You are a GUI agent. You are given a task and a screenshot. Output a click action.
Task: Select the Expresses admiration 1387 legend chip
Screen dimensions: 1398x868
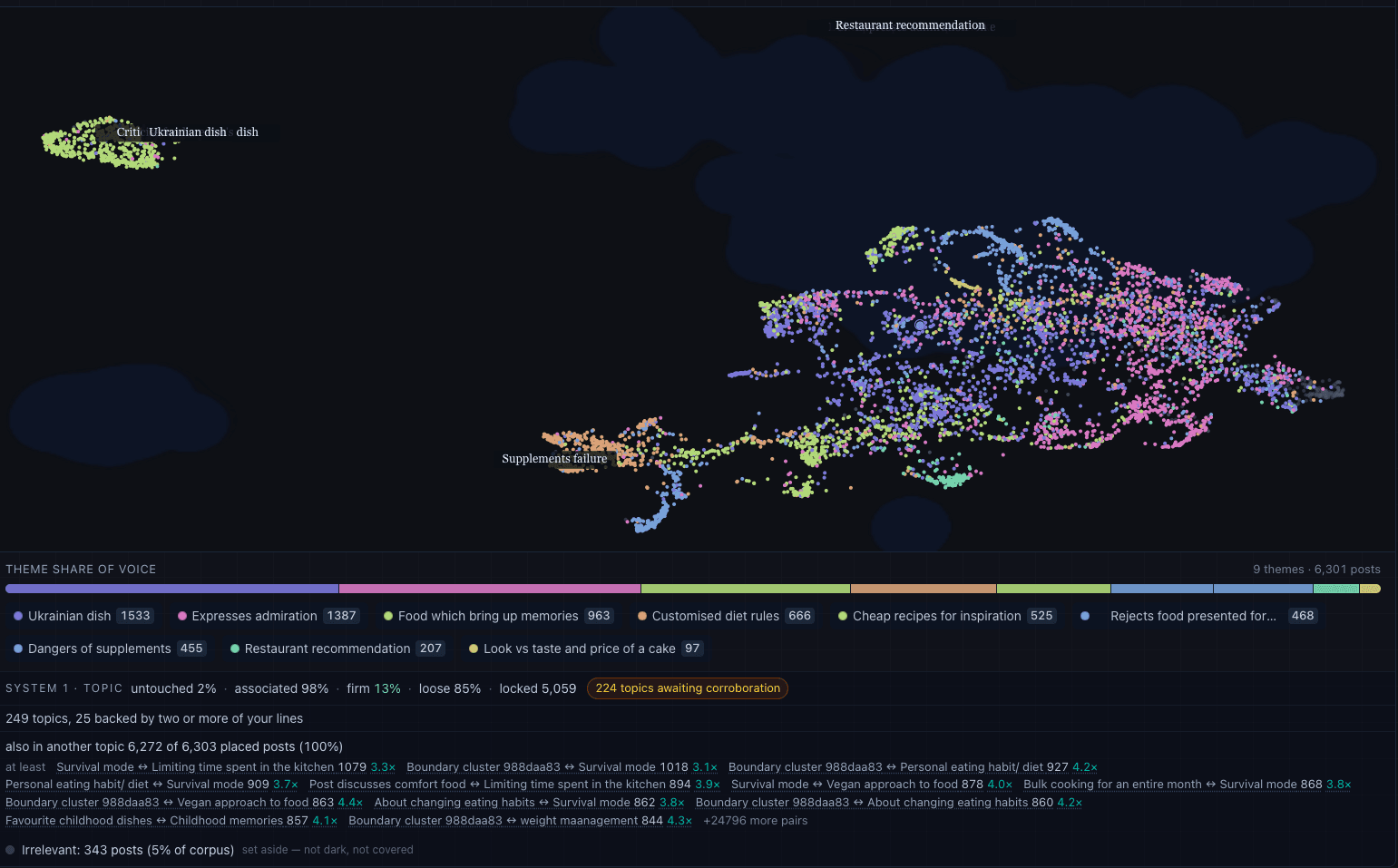[x=269, y=616]
